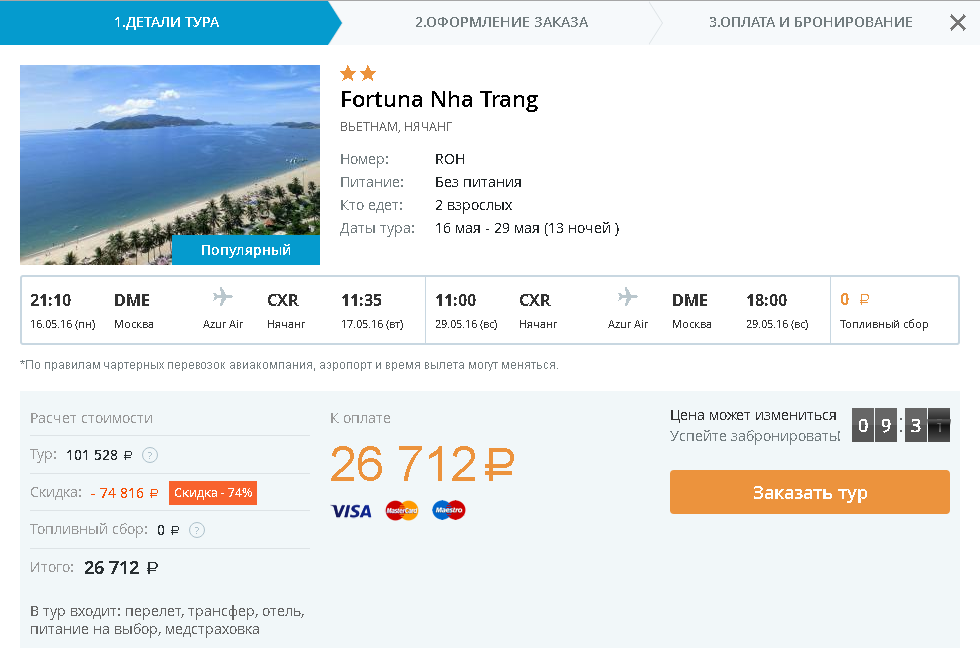Open the Fortuna Nha Trang hotel title
Viewport: 980px width, 650px height.
pos(439,99)
